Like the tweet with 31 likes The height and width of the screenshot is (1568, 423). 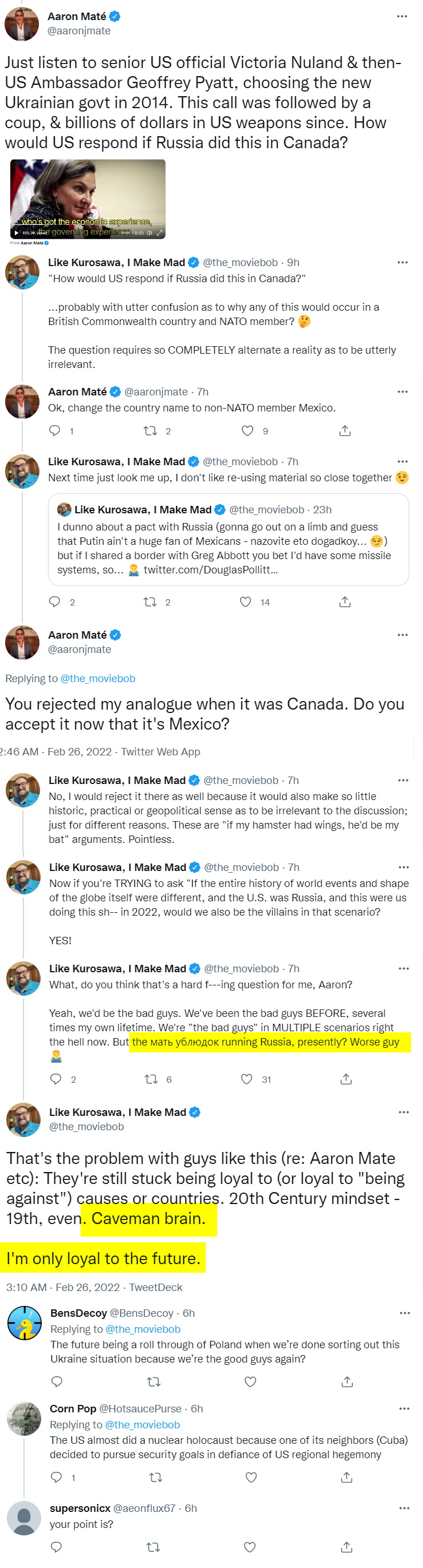tap(247, 1079)
